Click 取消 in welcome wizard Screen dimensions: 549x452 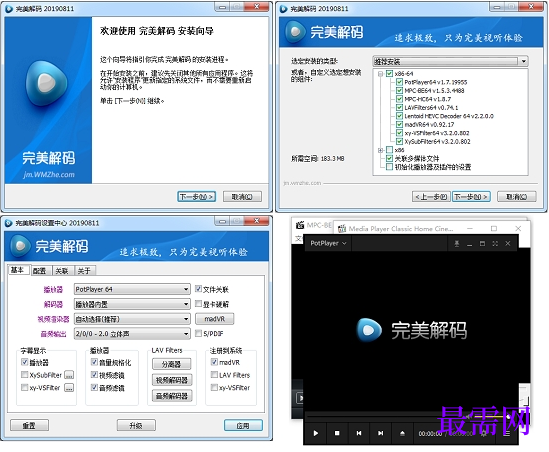[x=242, y=197]
